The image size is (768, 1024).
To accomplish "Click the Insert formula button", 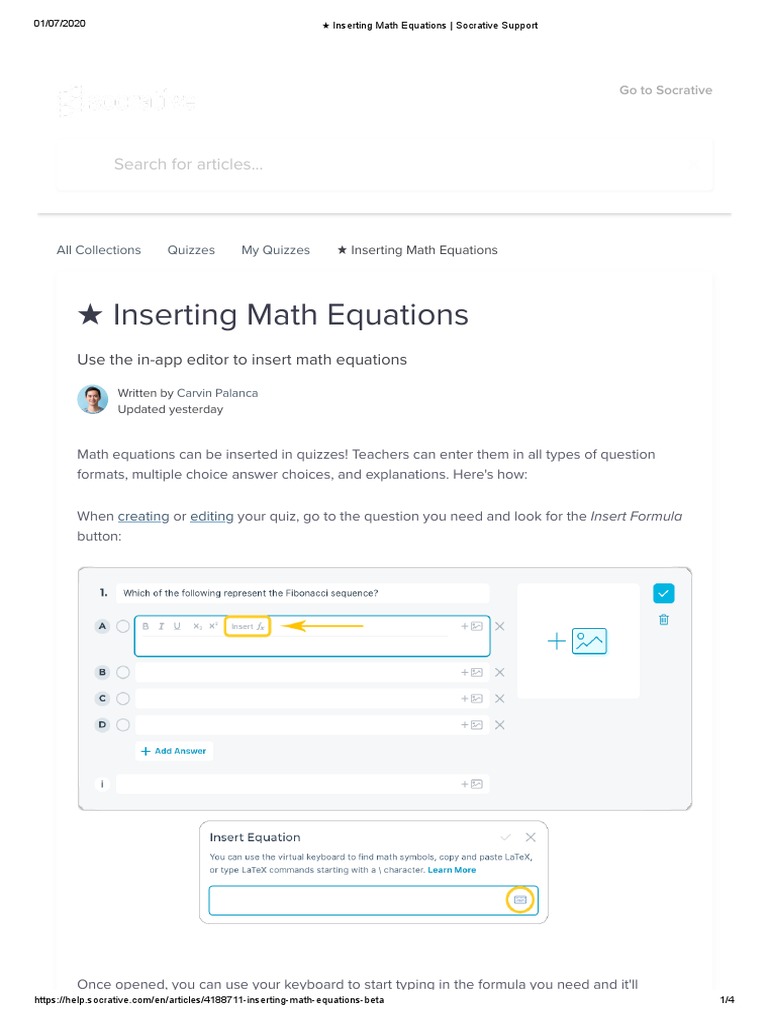I will pyautogui.click(x=248, y=627).
